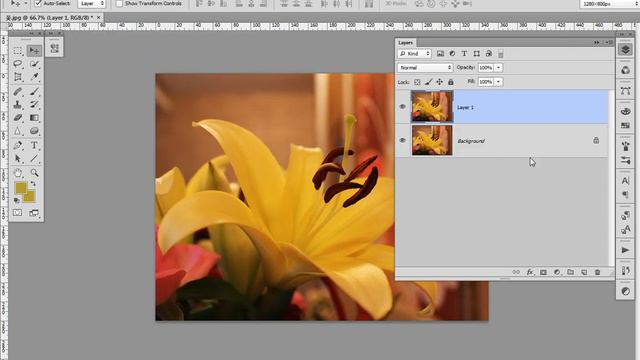This screenshot has width=640, height=360.
Task: Create a new layer
Action: point(584,272)
